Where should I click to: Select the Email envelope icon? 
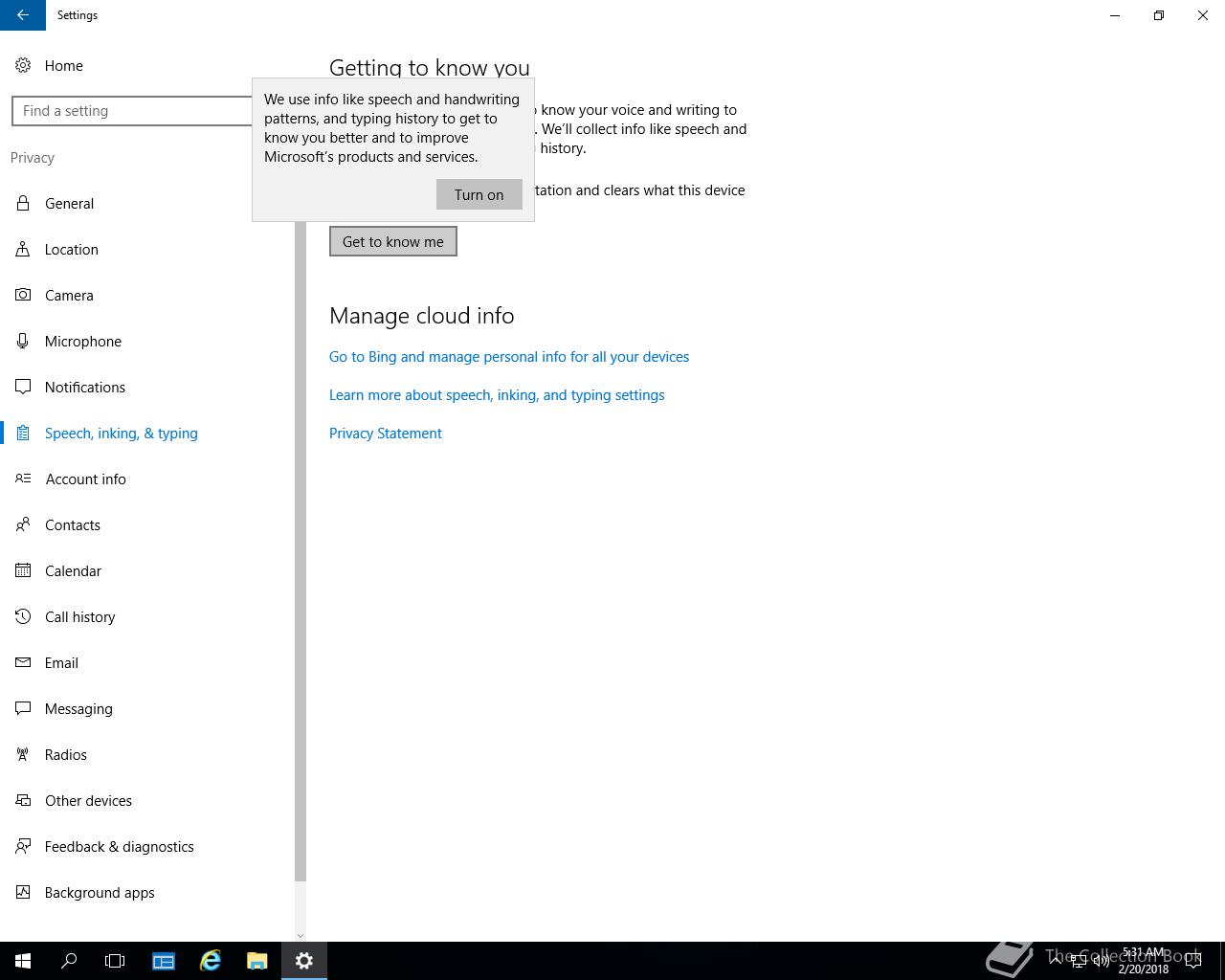coord(23,662)
